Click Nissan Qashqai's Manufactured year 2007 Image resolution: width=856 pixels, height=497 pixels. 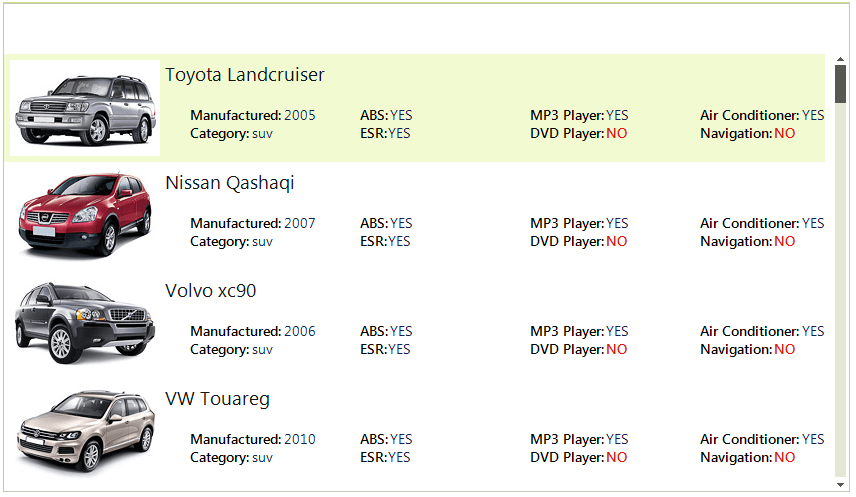tap(299, 223)
